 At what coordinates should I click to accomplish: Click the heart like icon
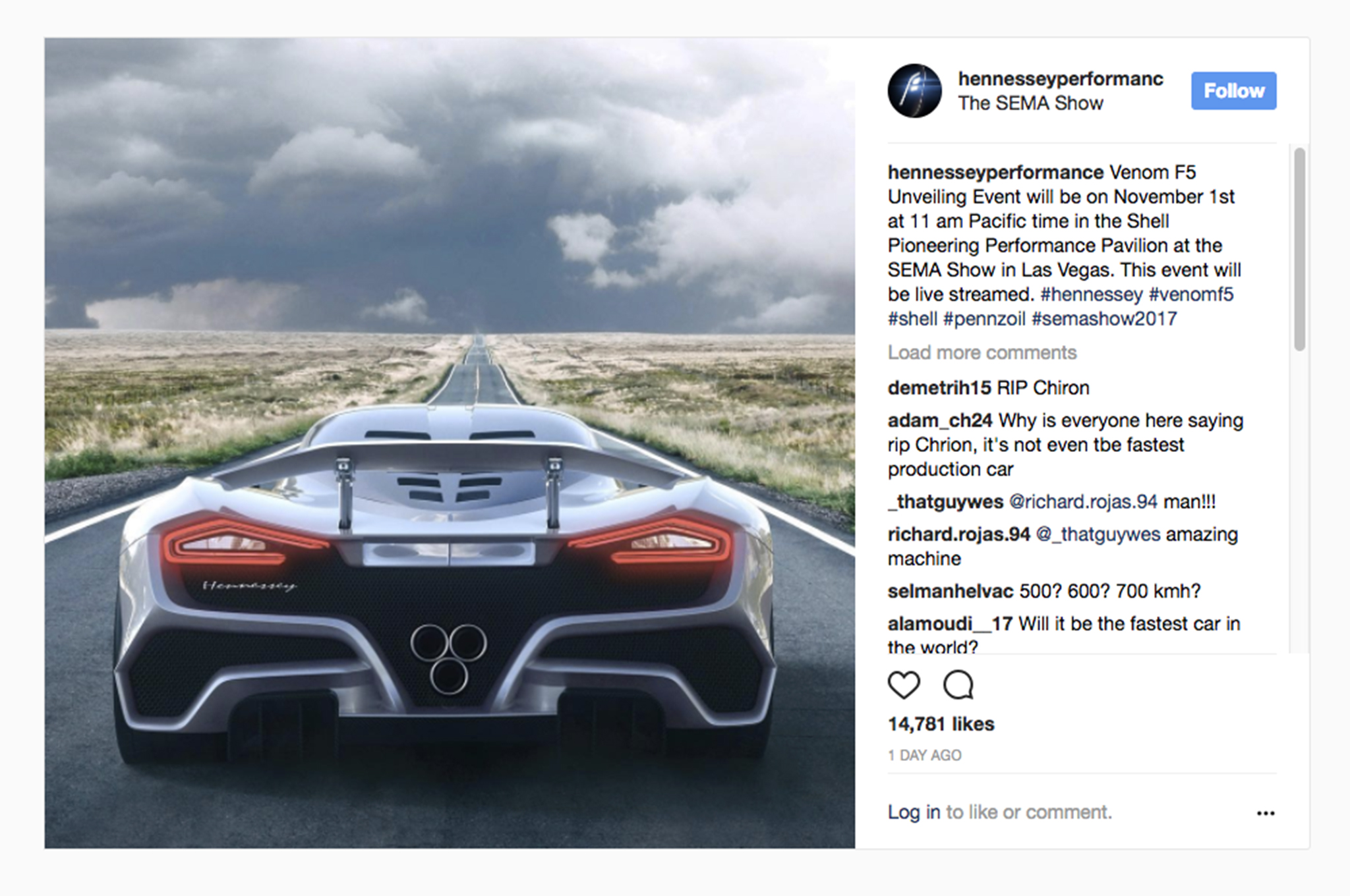pyautogui.click(x=904, y=685)
